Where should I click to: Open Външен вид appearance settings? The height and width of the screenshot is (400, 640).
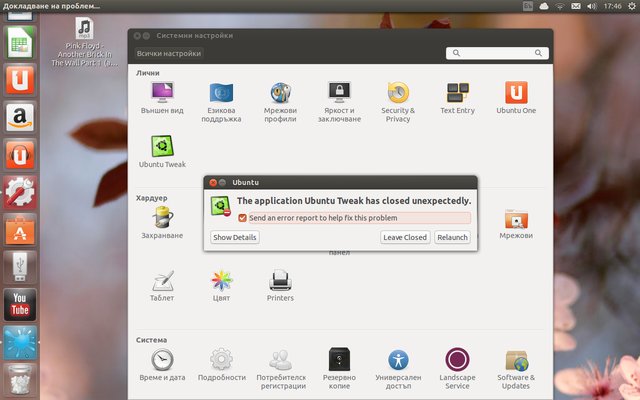pyautogui.click(x=162, y=98)
